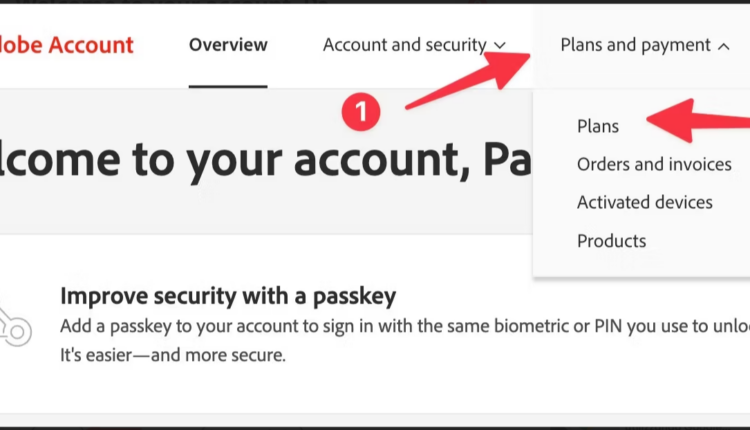Open the Account and security menu label
The image size is (750, 430).
coord(404,45)
